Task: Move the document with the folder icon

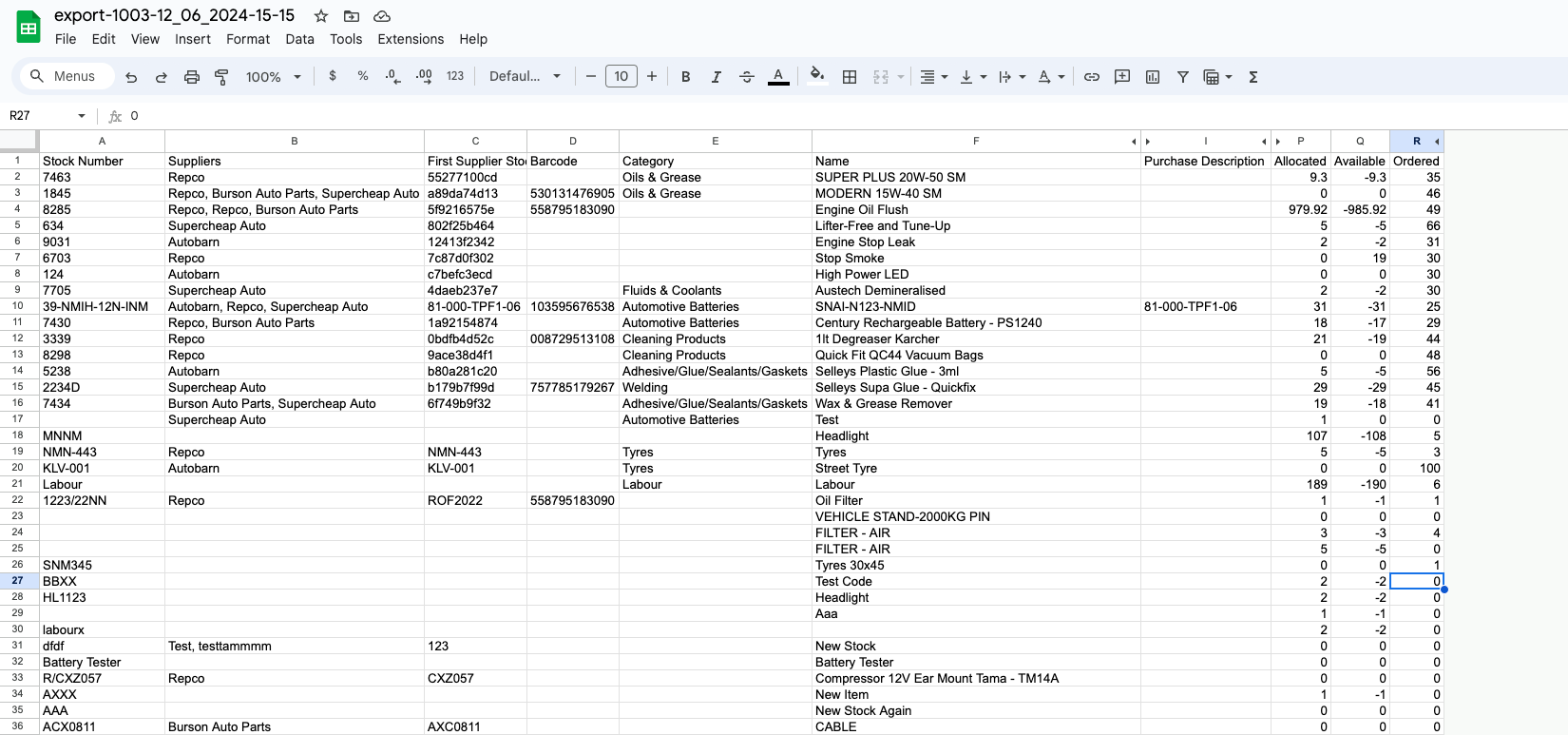Action: 352,16
